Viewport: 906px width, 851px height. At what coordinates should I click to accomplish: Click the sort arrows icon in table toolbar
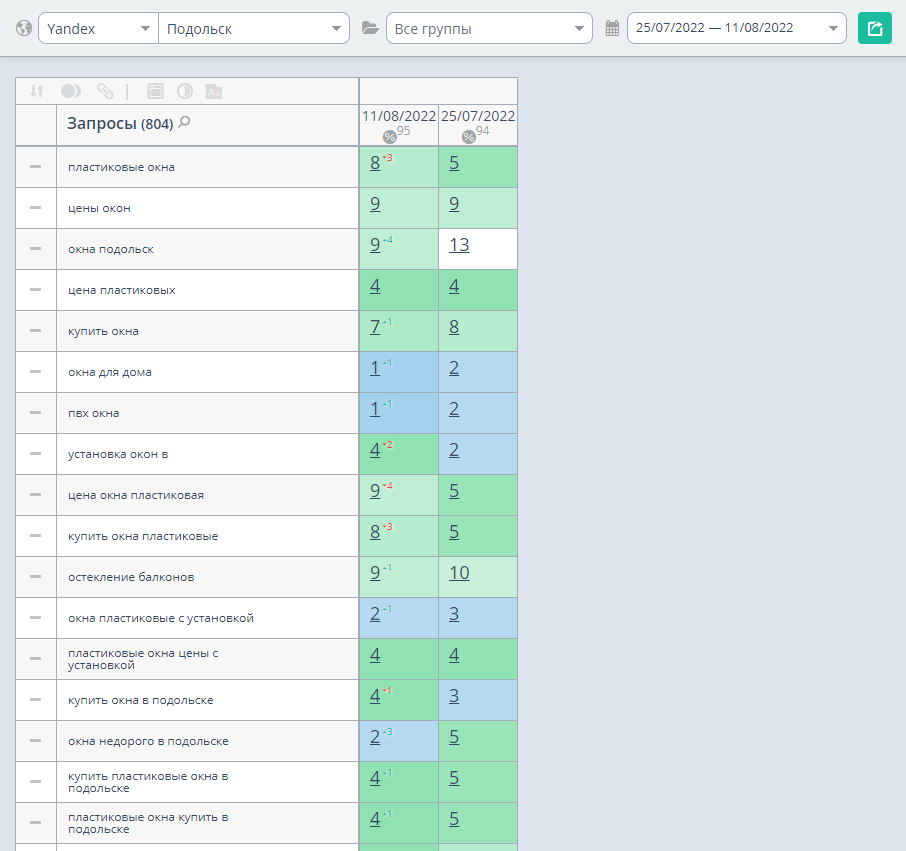pos(37,91)
